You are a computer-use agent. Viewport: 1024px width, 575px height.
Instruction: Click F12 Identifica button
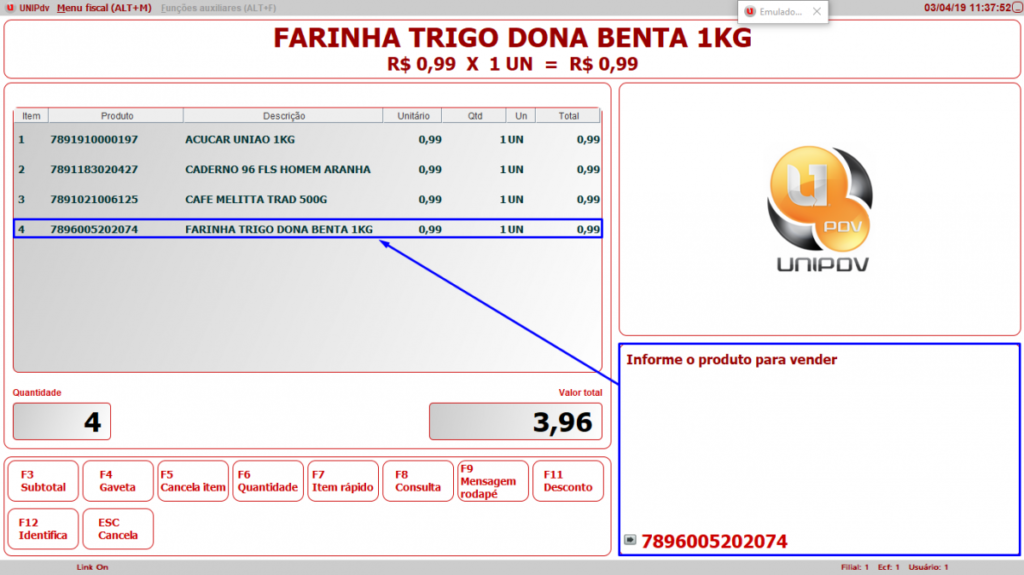(x=43, y=529)
